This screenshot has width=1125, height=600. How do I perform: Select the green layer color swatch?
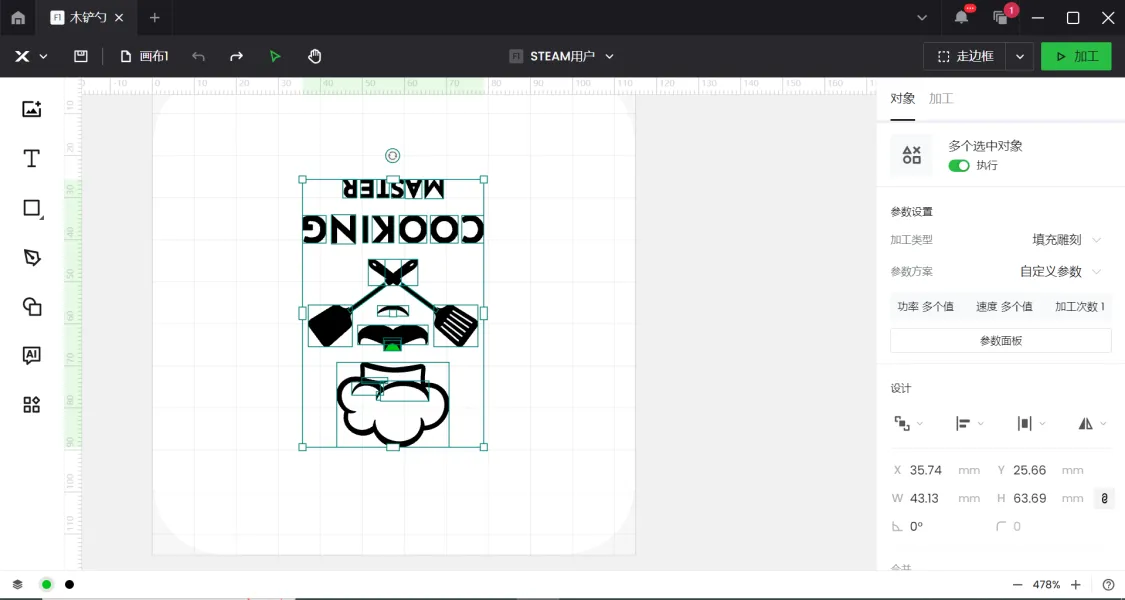click(x=47, y=584)
